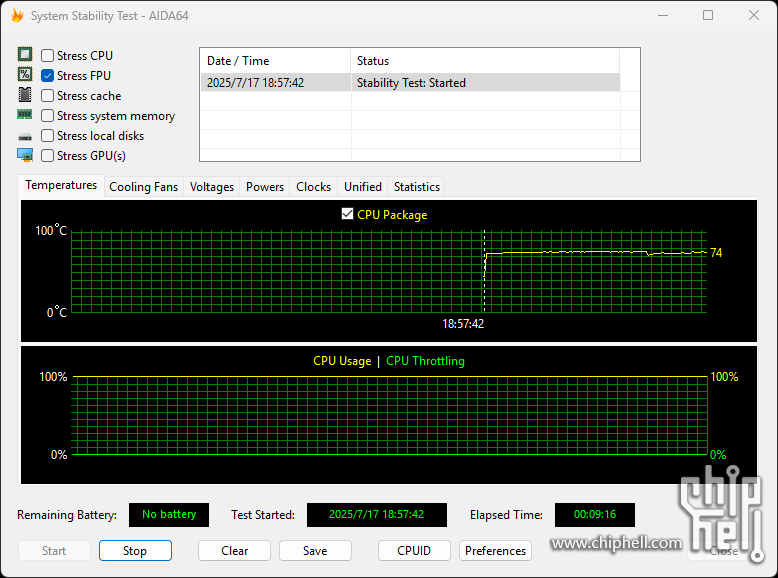The height and width of the screenshot is (578, 778).
Task: Switch to the Cooling Fans tab
Action: click(143, 187)
